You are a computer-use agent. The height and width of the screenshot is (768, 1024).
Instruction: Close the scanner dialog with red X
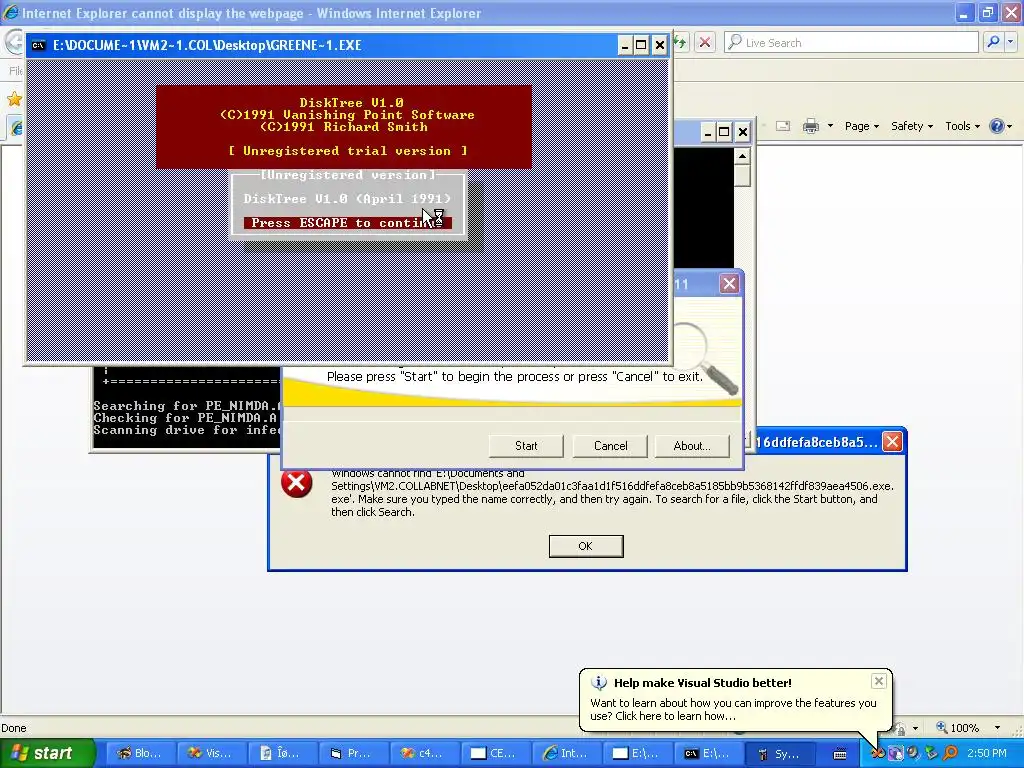pos(729,284)
